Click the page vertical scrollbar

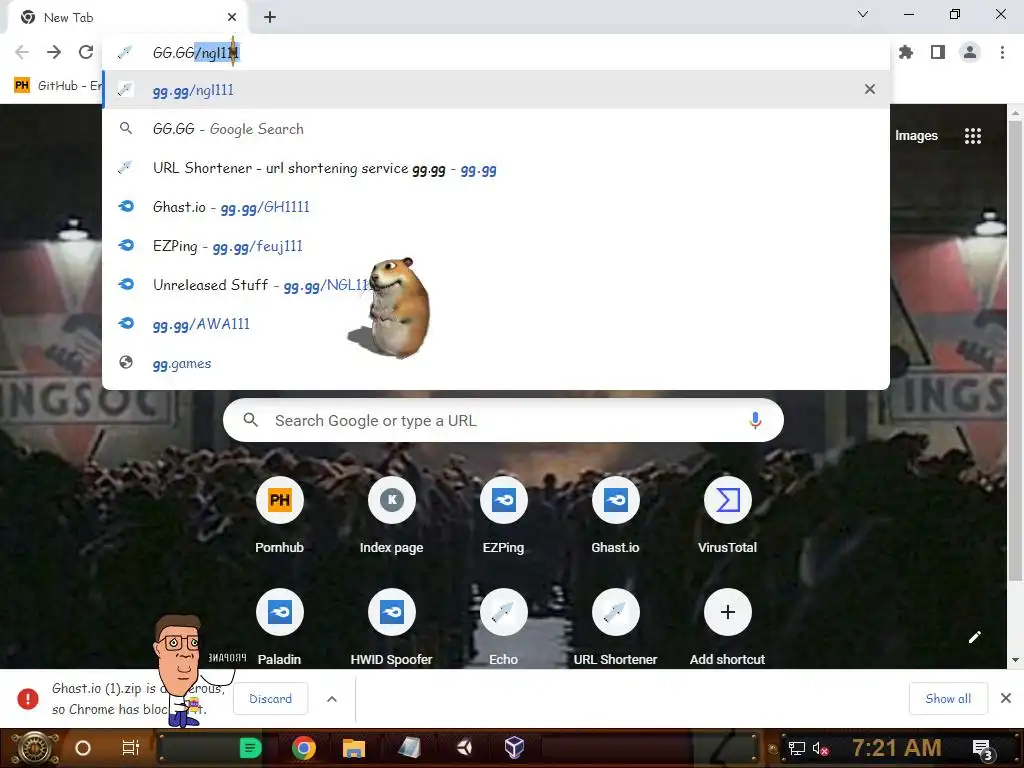(1015, 351)
